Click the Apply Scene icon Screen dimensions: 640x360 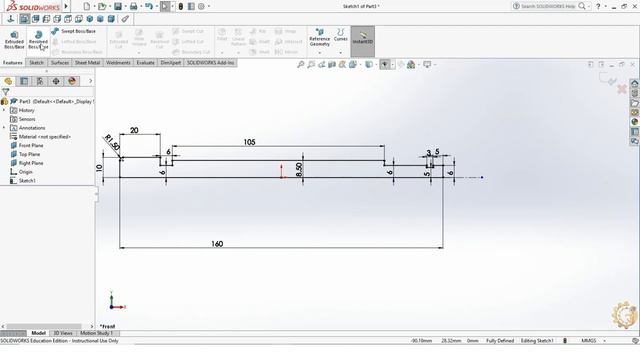click(x=411, y=64)
